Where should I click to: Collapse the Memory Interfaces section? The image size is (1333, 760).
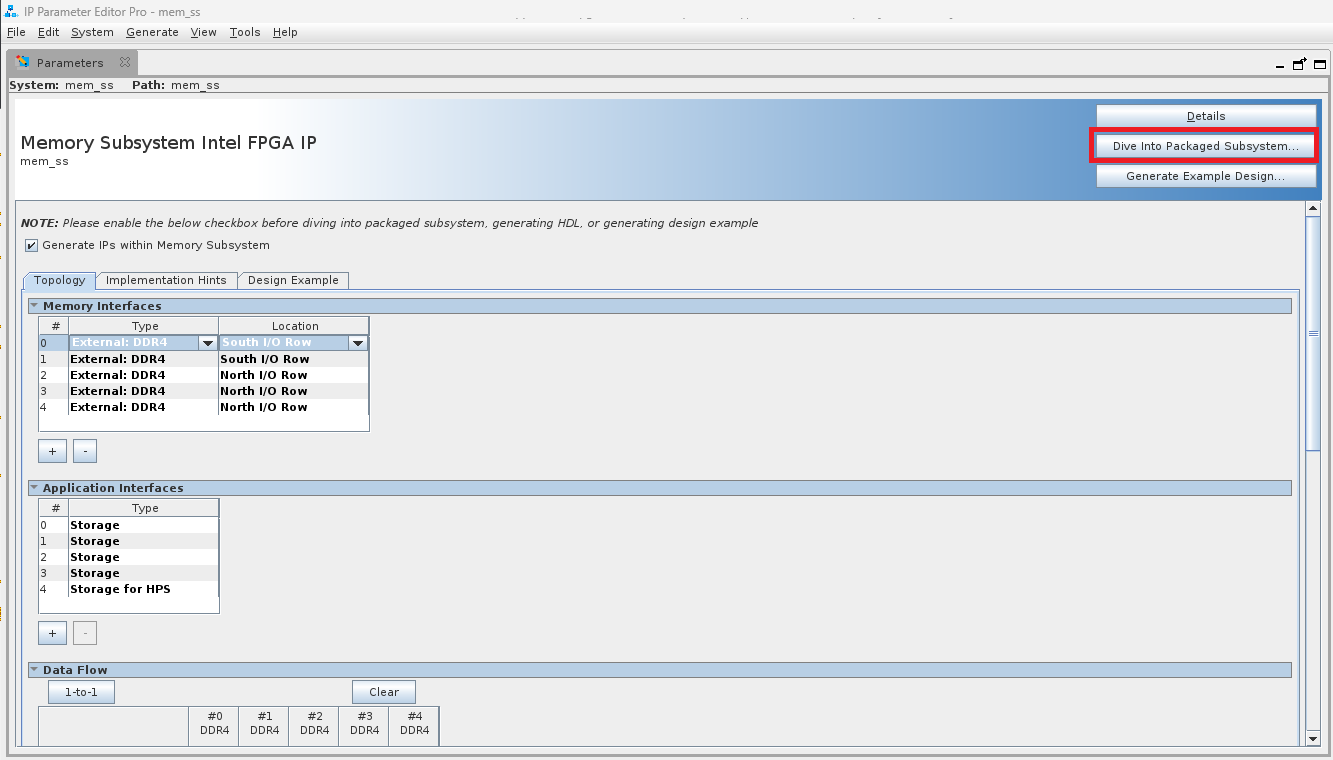[x=34, y=306]
